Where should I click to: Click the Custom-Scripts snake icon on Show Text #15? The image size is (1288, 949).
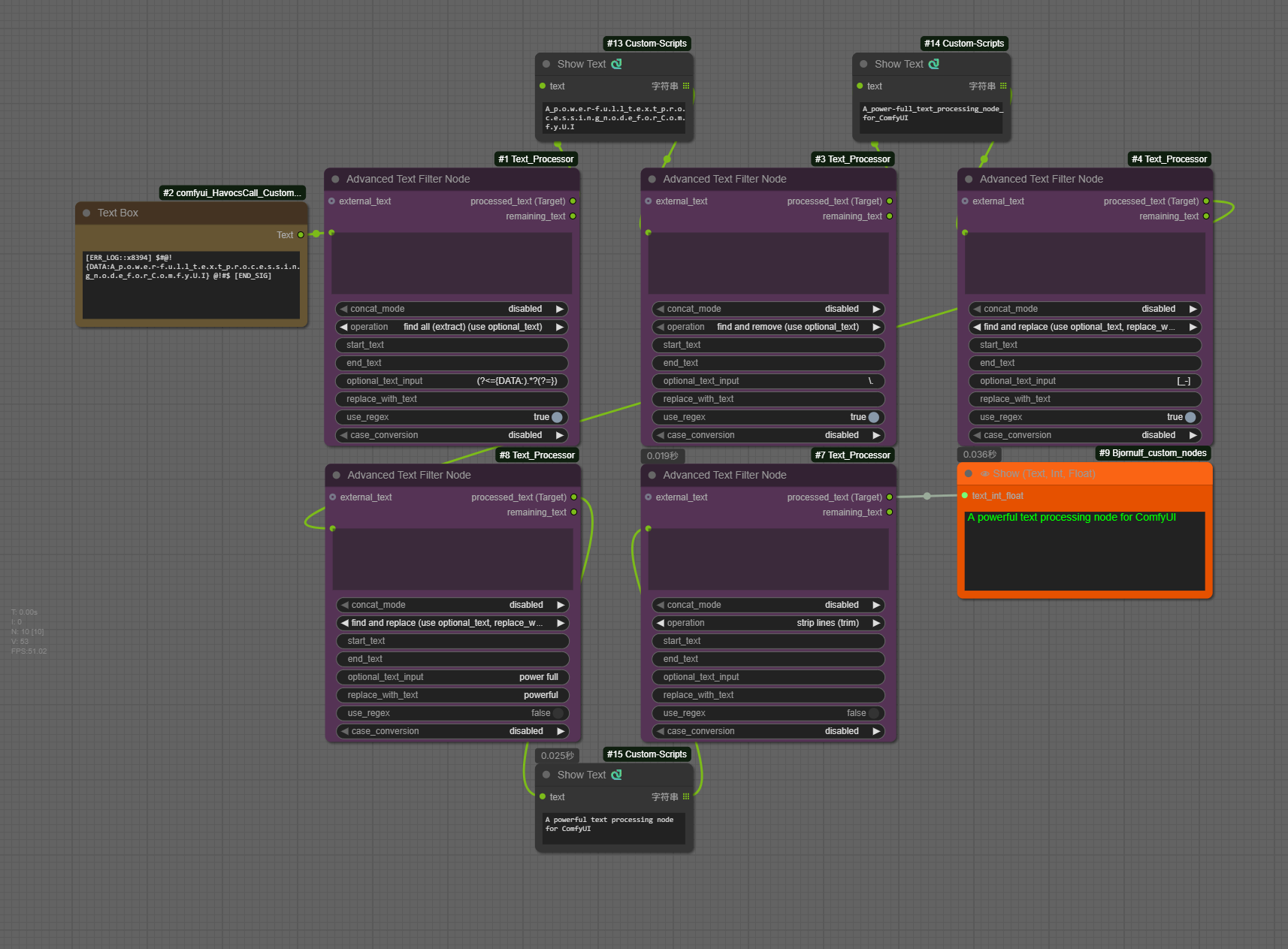pos(617,775)
